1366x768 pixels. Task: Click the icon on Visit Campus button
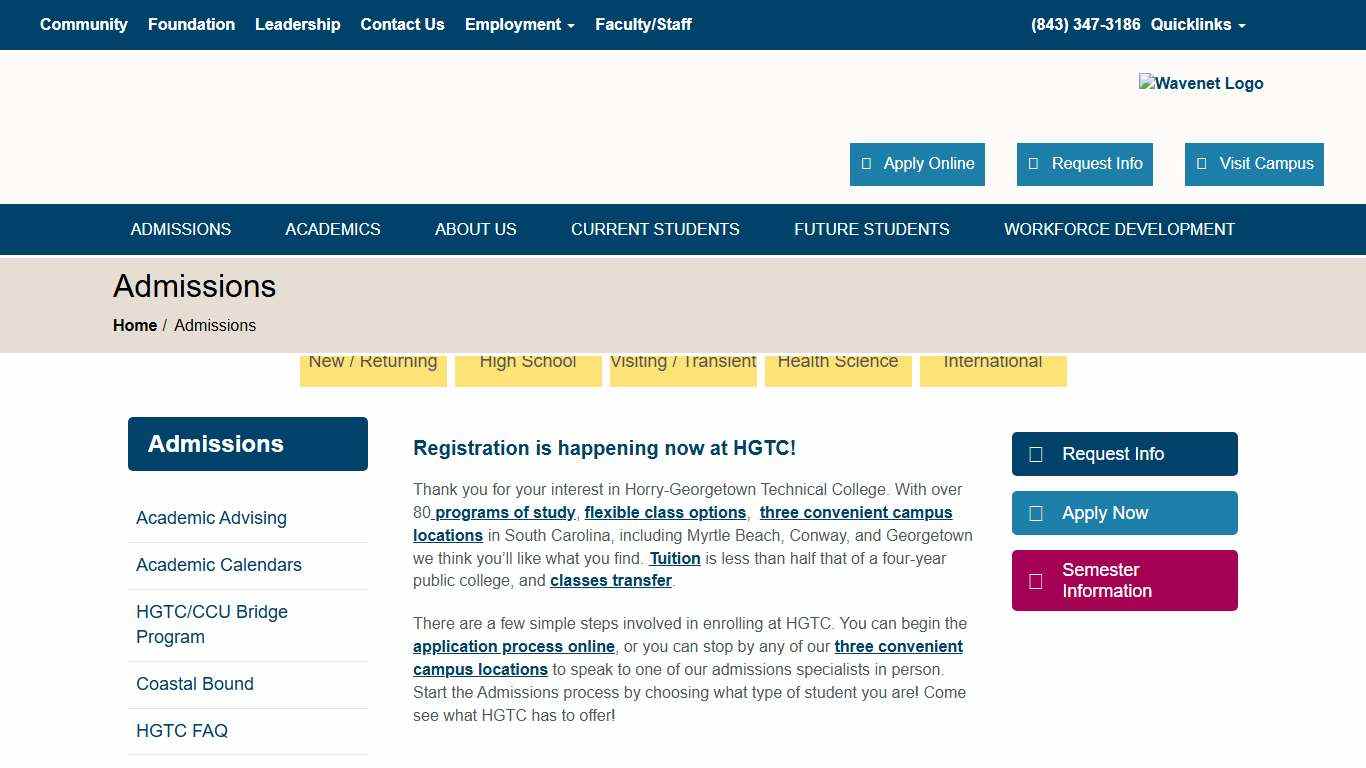tap(1201, 164)
